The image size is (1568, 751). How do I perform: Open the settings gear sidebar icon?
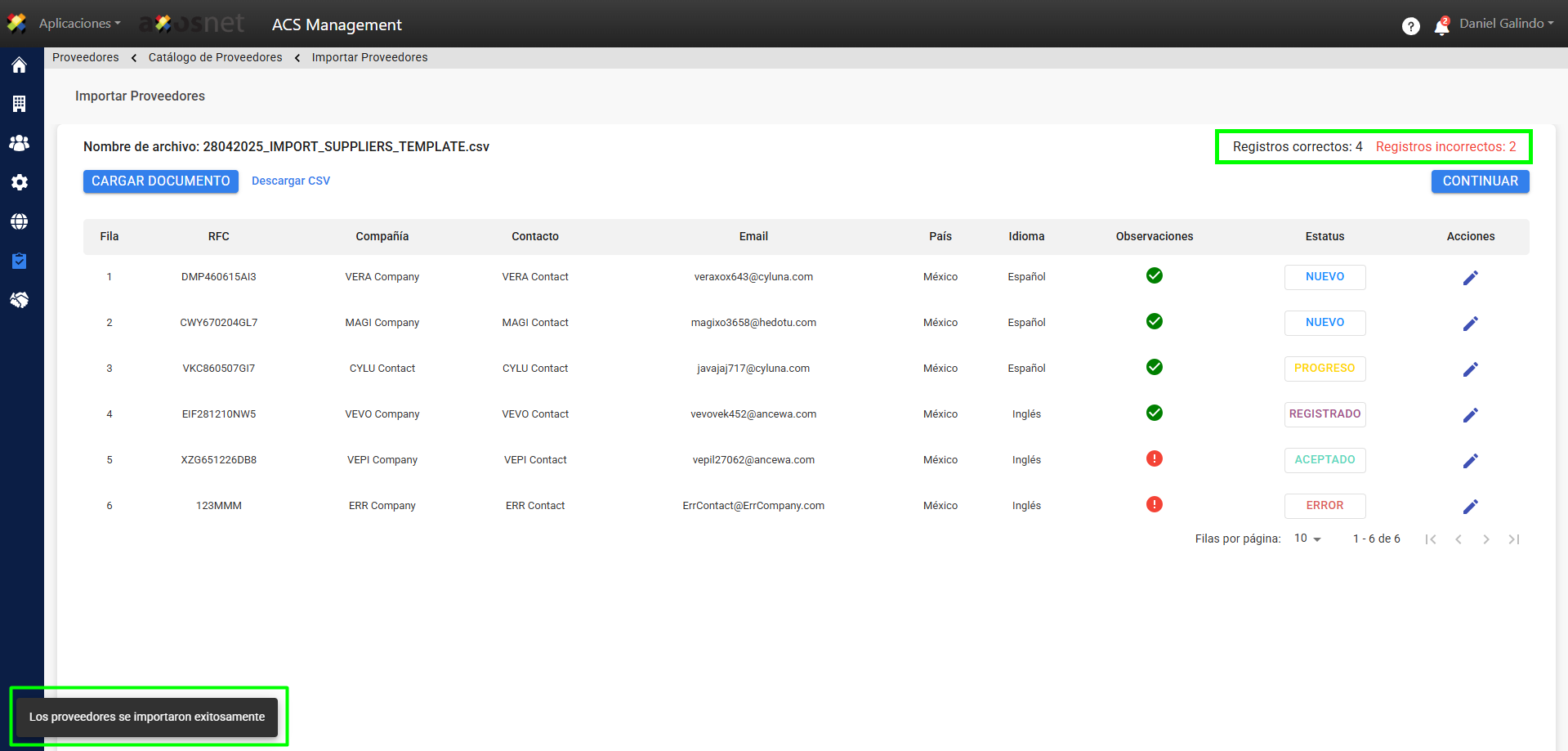19,182
